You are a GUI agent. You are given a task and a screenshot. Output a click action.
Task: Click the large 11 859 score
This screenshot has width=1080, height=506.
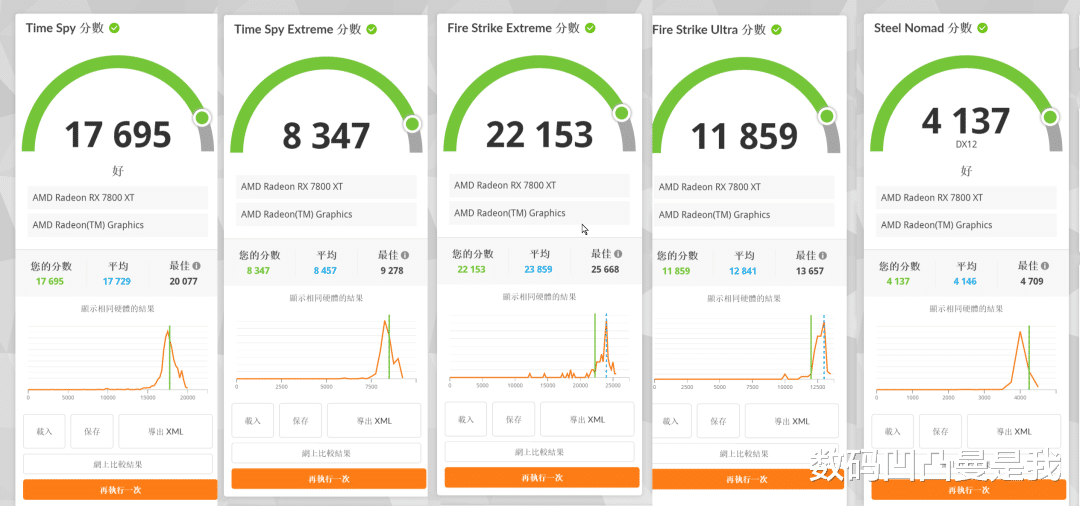(x=745, y=136)
